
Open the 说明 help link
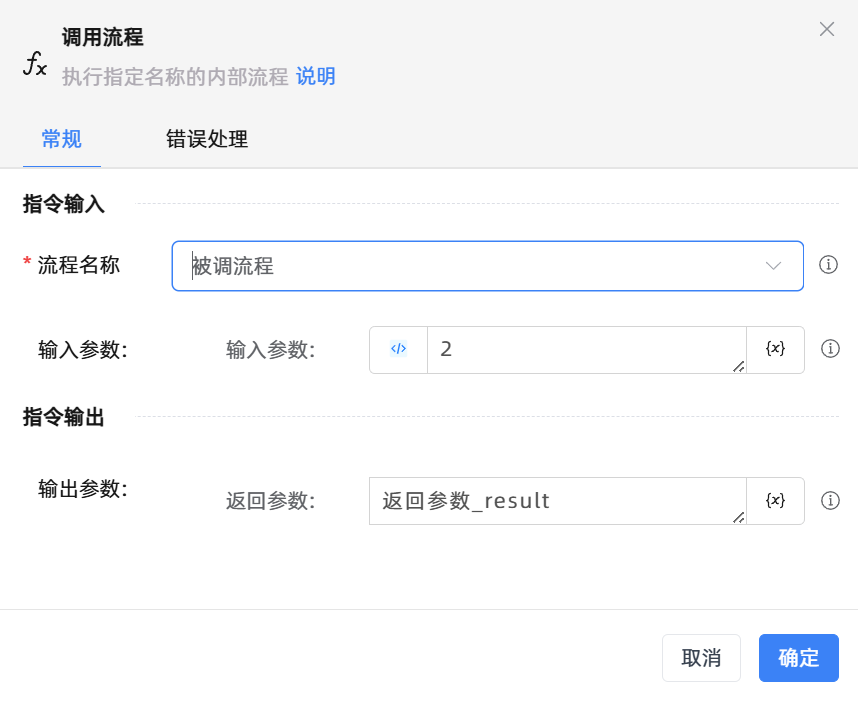coord(317,76)
